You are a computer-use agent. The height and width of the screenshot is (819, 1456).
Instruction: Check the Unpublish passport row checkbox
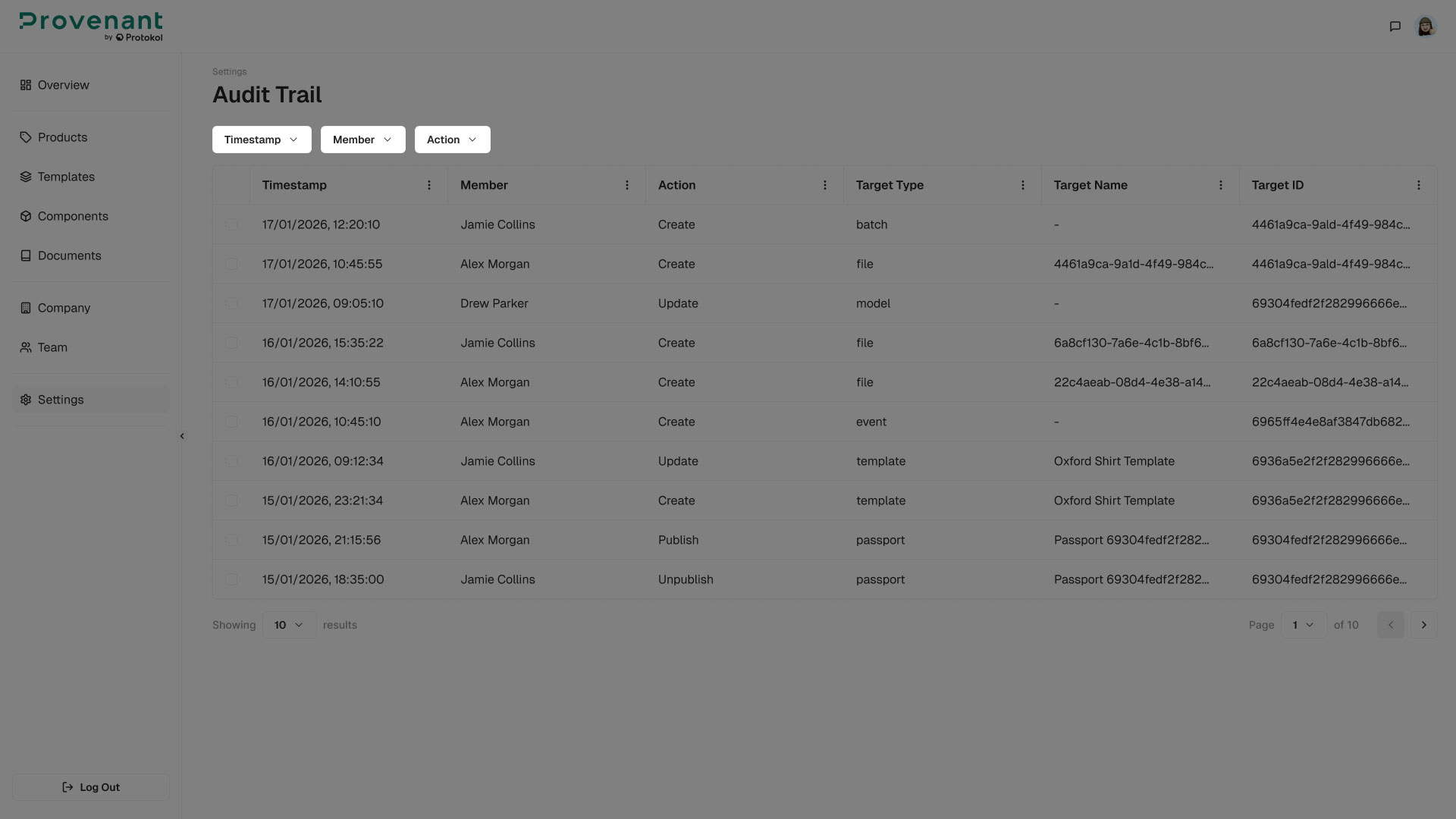pyautogui.click(x=231, y=579)
